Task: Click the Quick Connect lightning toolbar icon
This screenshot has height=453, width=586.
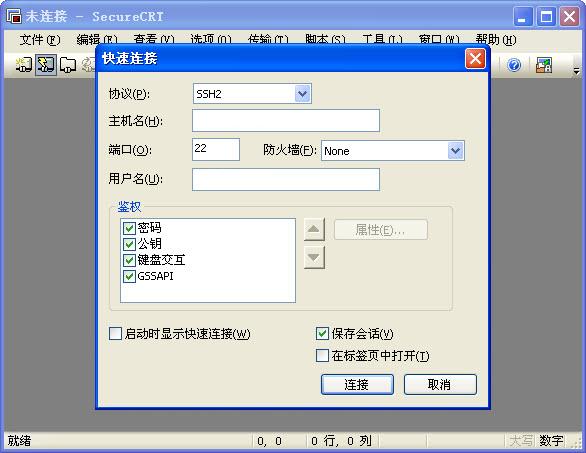Action: coord(46,65)
